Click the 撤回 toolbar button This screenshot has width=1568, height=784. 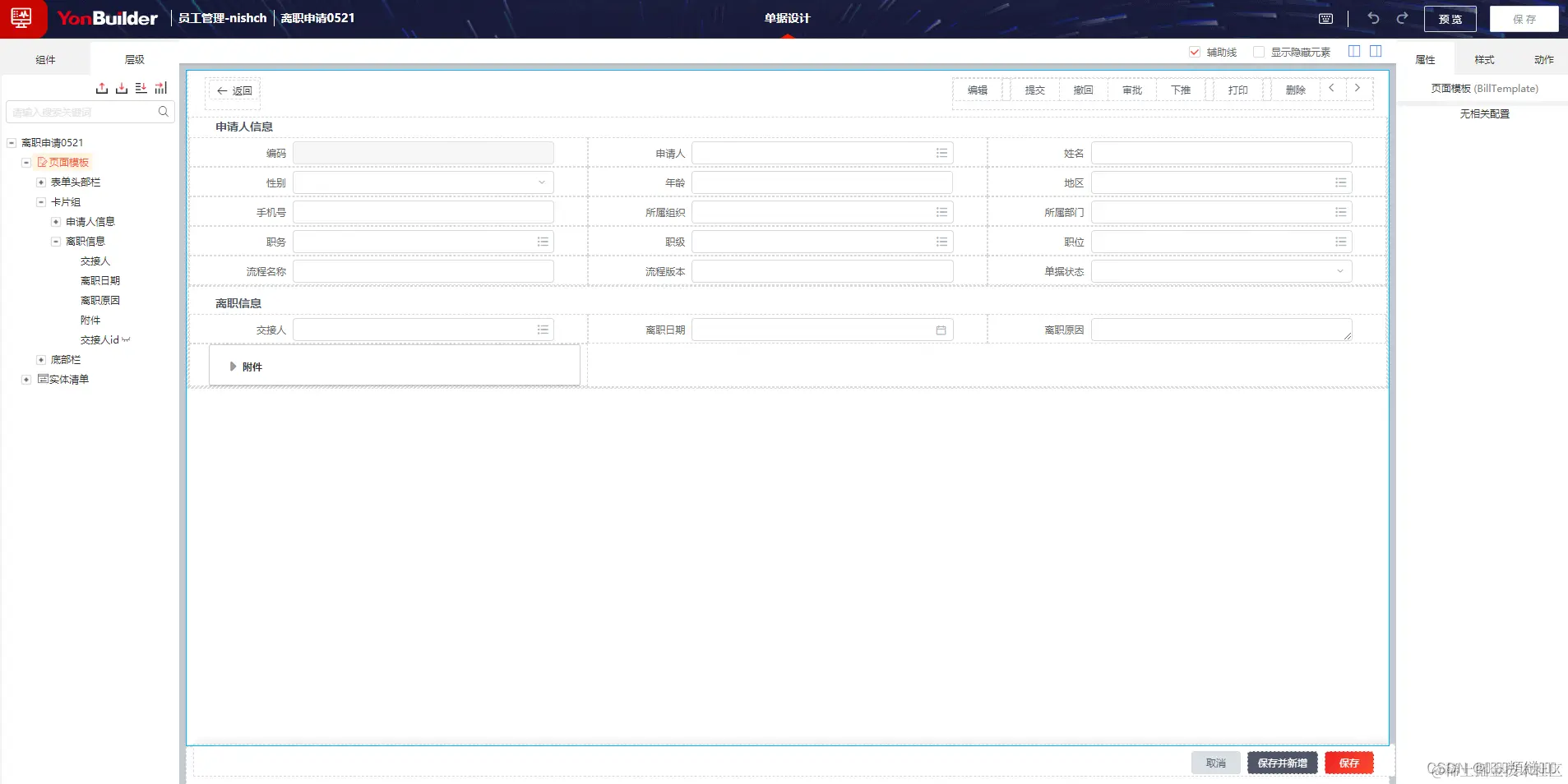(1084, 90)
